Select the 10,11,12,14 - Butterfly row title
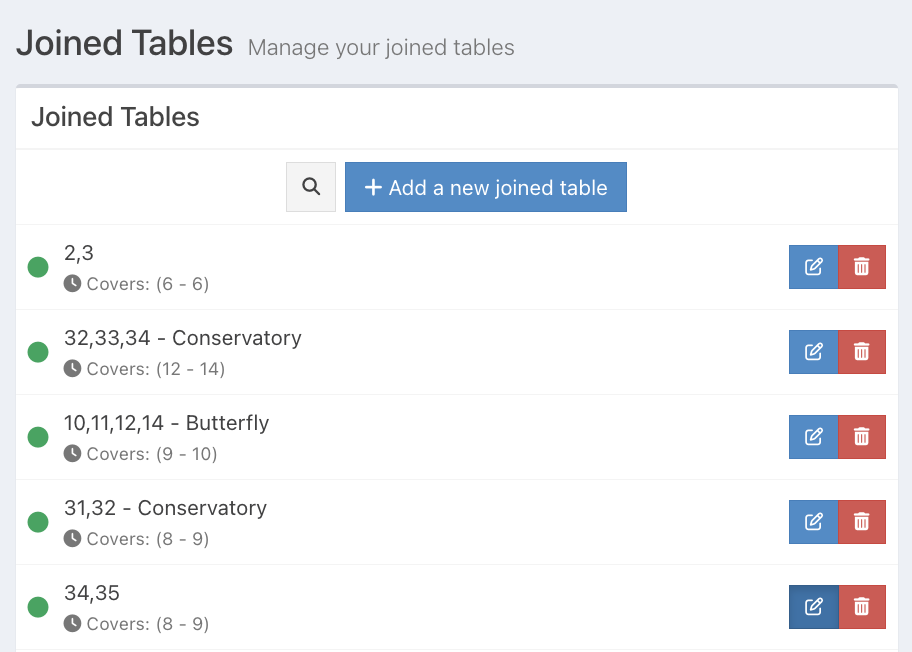Viewport: 912px width, 652px height. pos(166,423)
